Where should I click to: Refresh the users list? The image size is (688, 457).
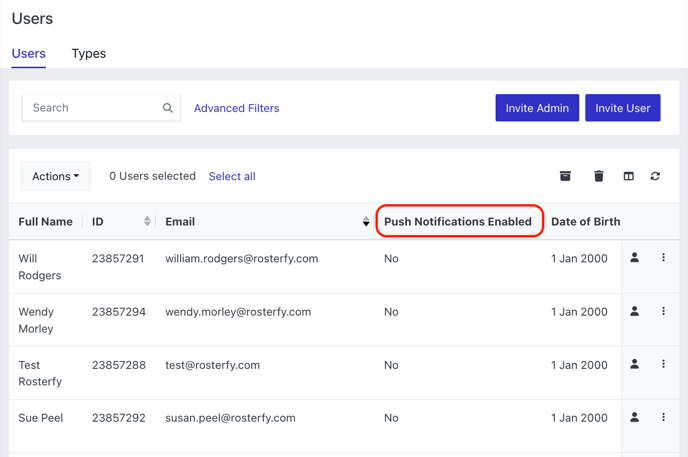coord(655,176)
